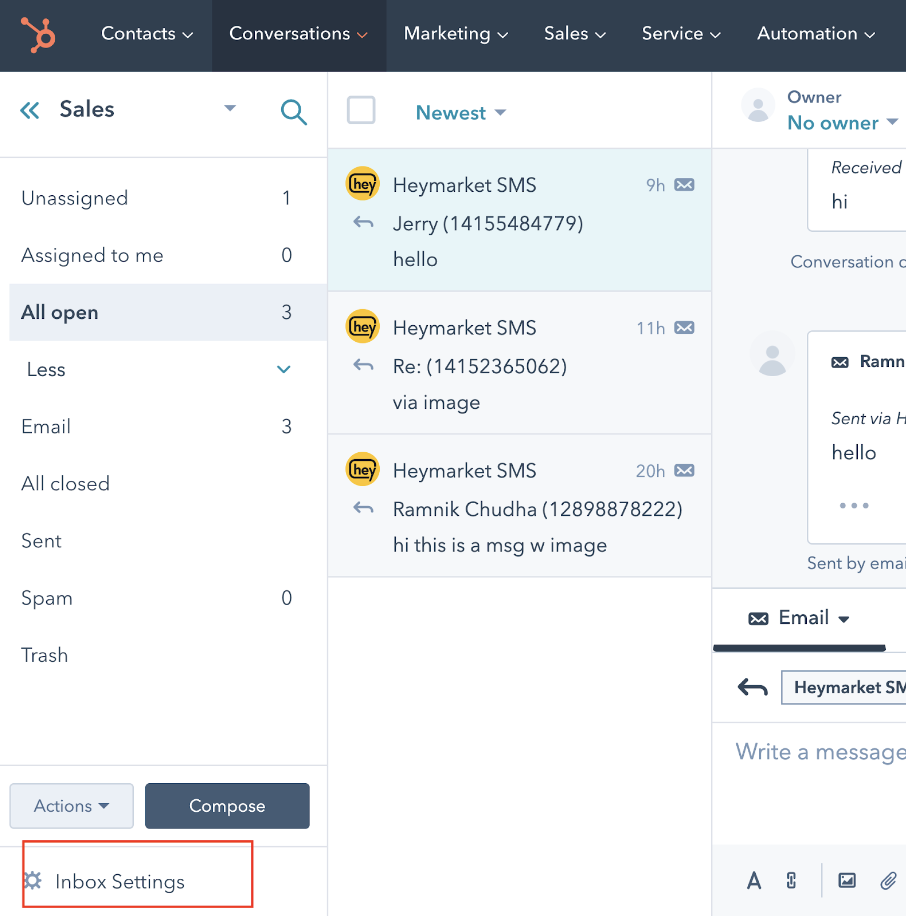Screen dimensions: 908x918
Task: Click the insert snippet icon in composer
Action: click(x=791, y=881)
